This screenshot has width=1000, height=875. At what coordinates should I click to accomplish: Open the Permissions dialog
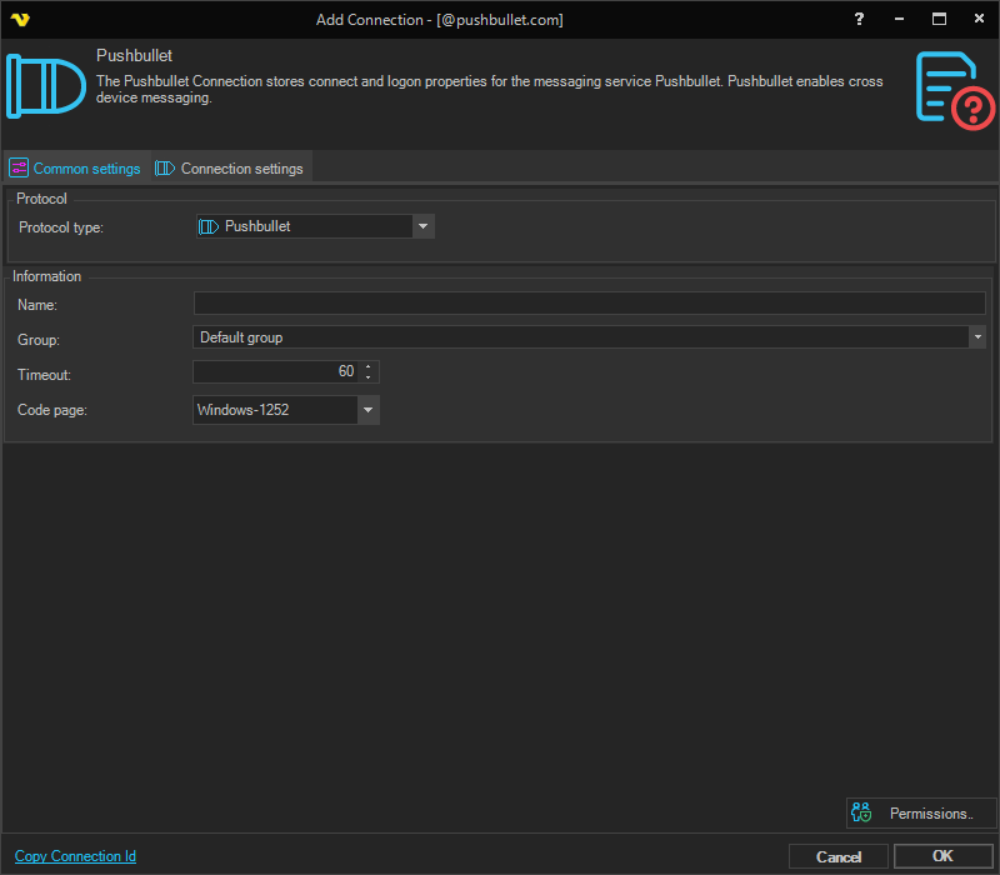coord(920,813)
